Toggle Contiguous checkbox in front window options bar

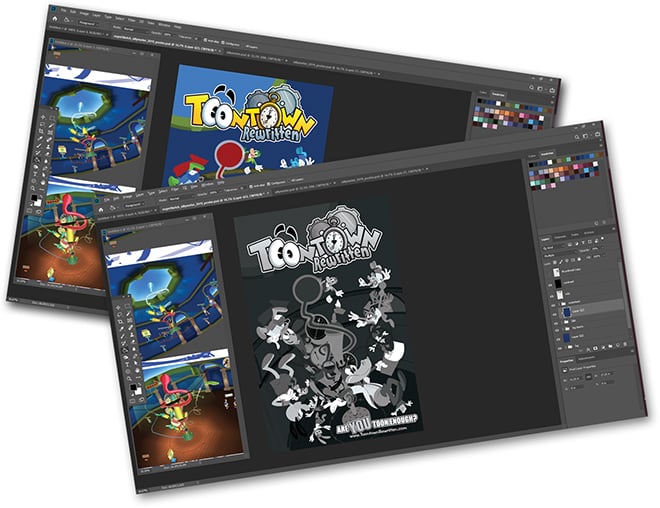[269, 184]
